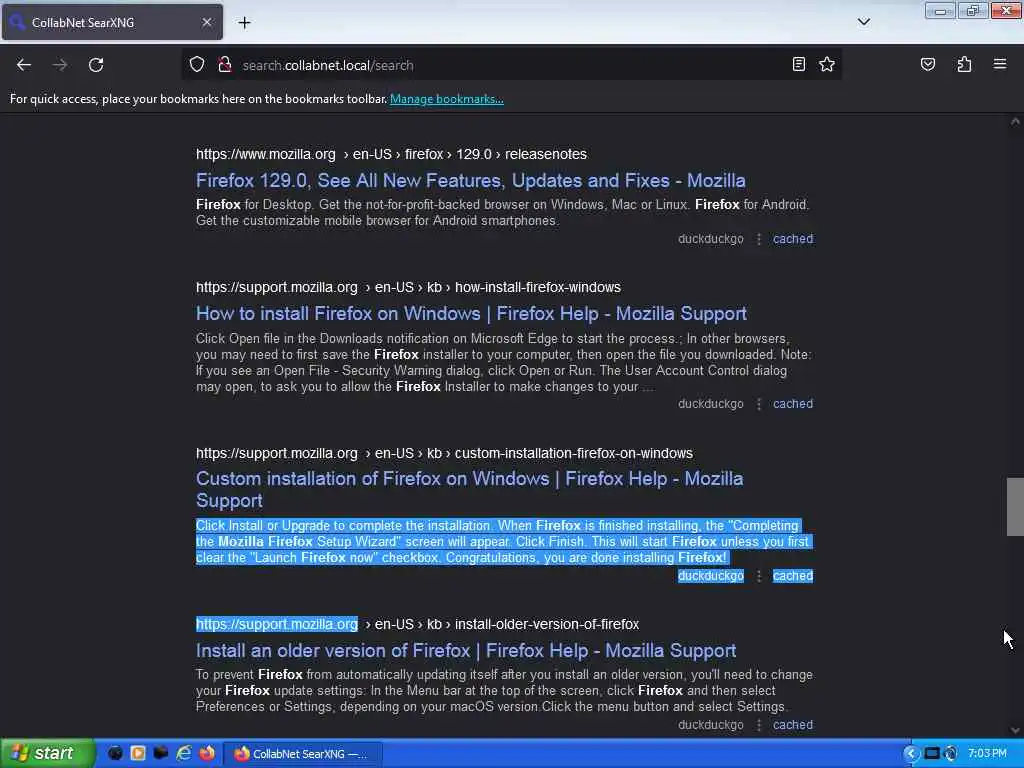Open cached link for older version result

click(x=793, y=724)
